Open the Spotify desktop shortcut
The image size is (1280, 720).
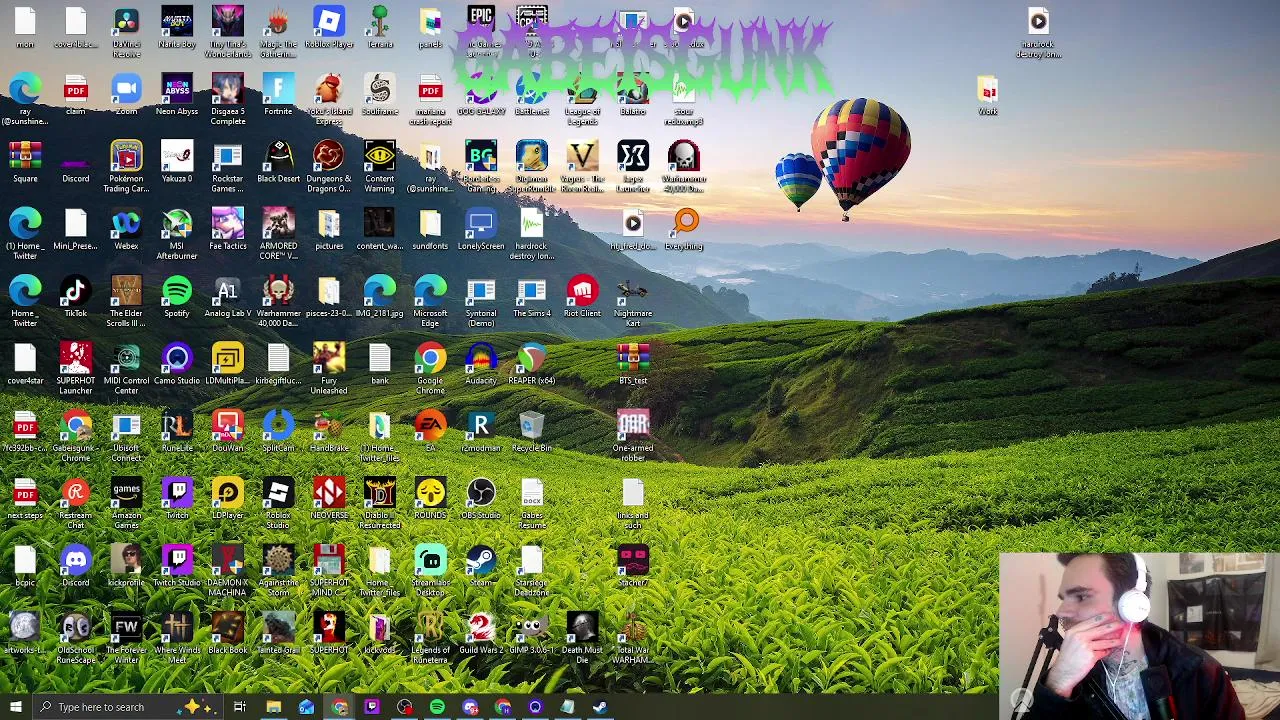pos(177,297)
